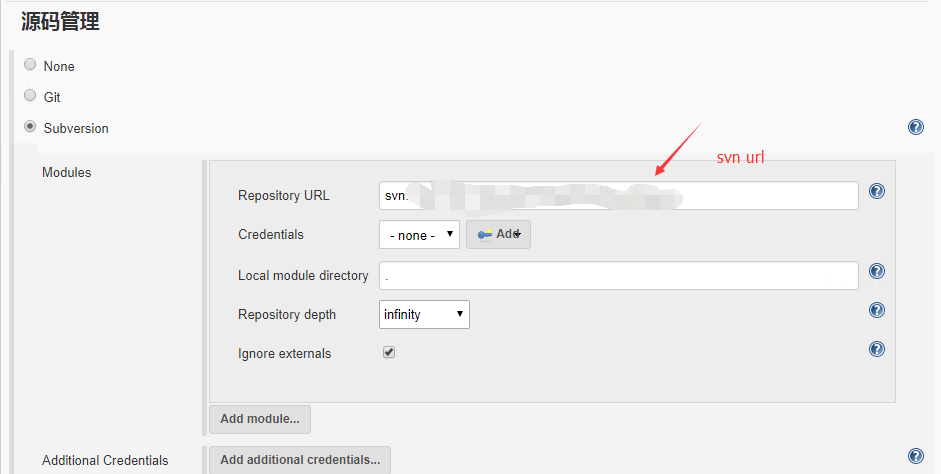Open the Repository depth infinity dropdown

(424, 314)
